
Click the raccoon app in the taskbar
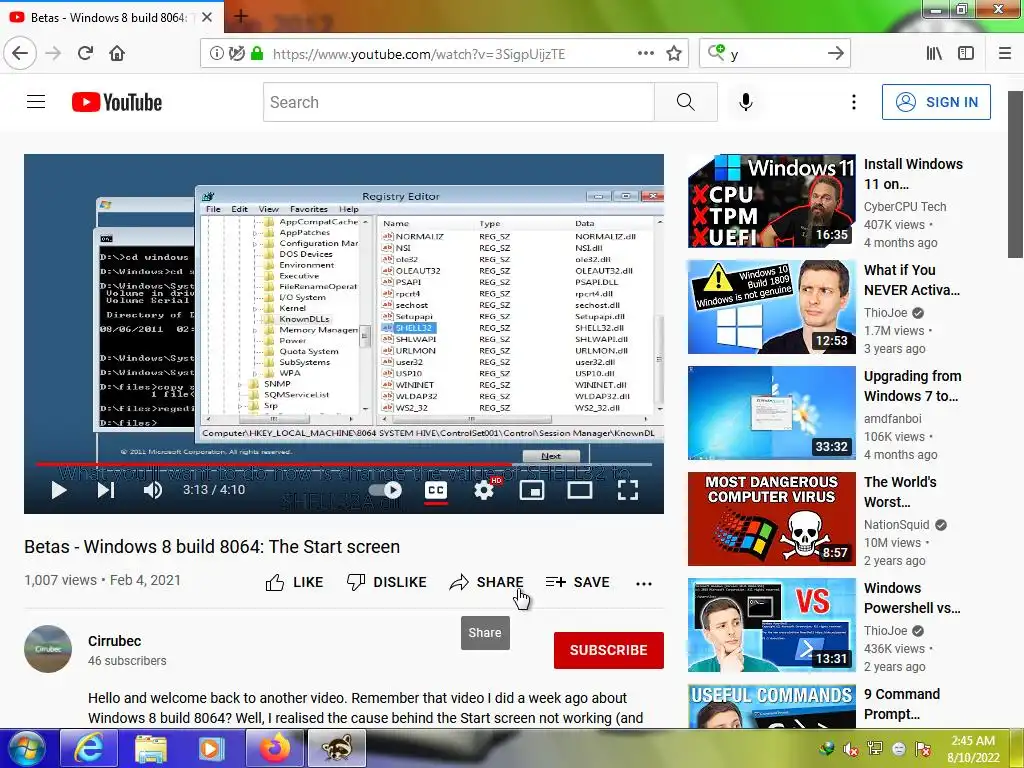336,748
